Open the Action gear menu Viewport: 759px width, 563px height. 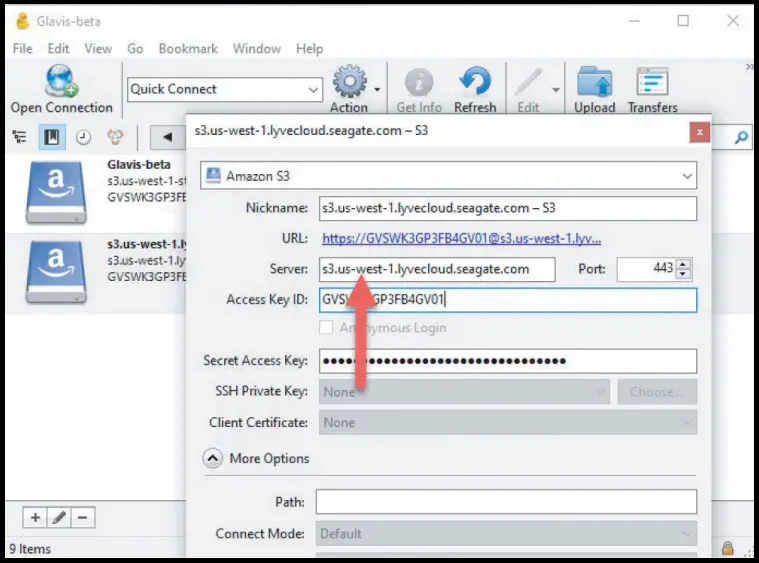(350, 81)
